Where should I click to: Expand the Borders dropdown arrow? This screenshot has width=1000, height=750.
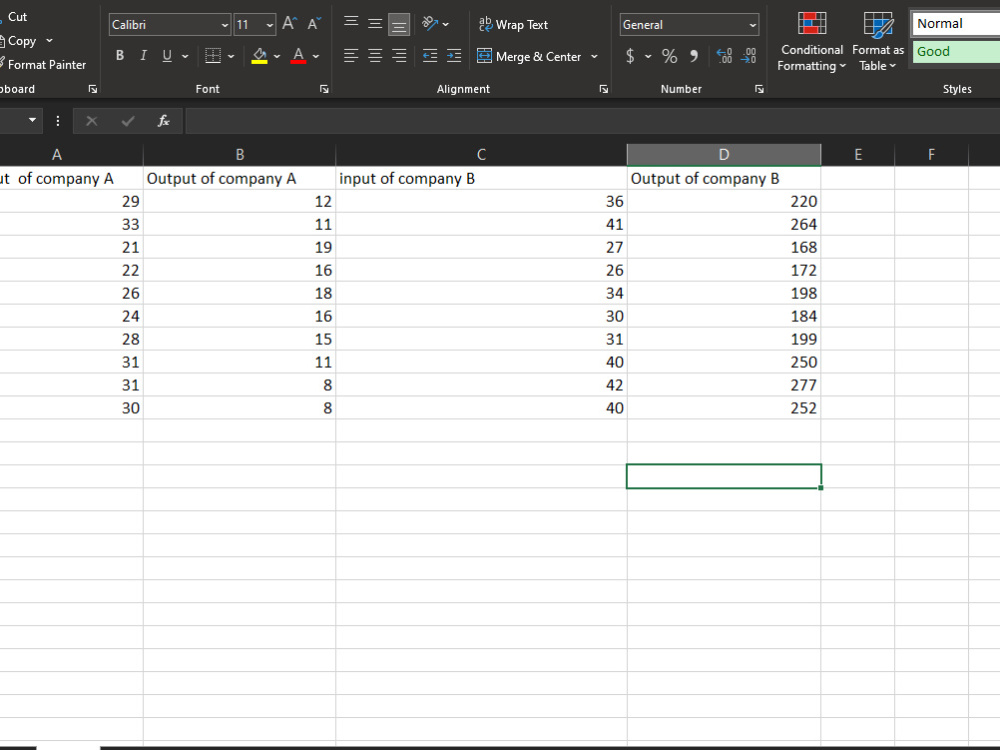click(231, 56)
